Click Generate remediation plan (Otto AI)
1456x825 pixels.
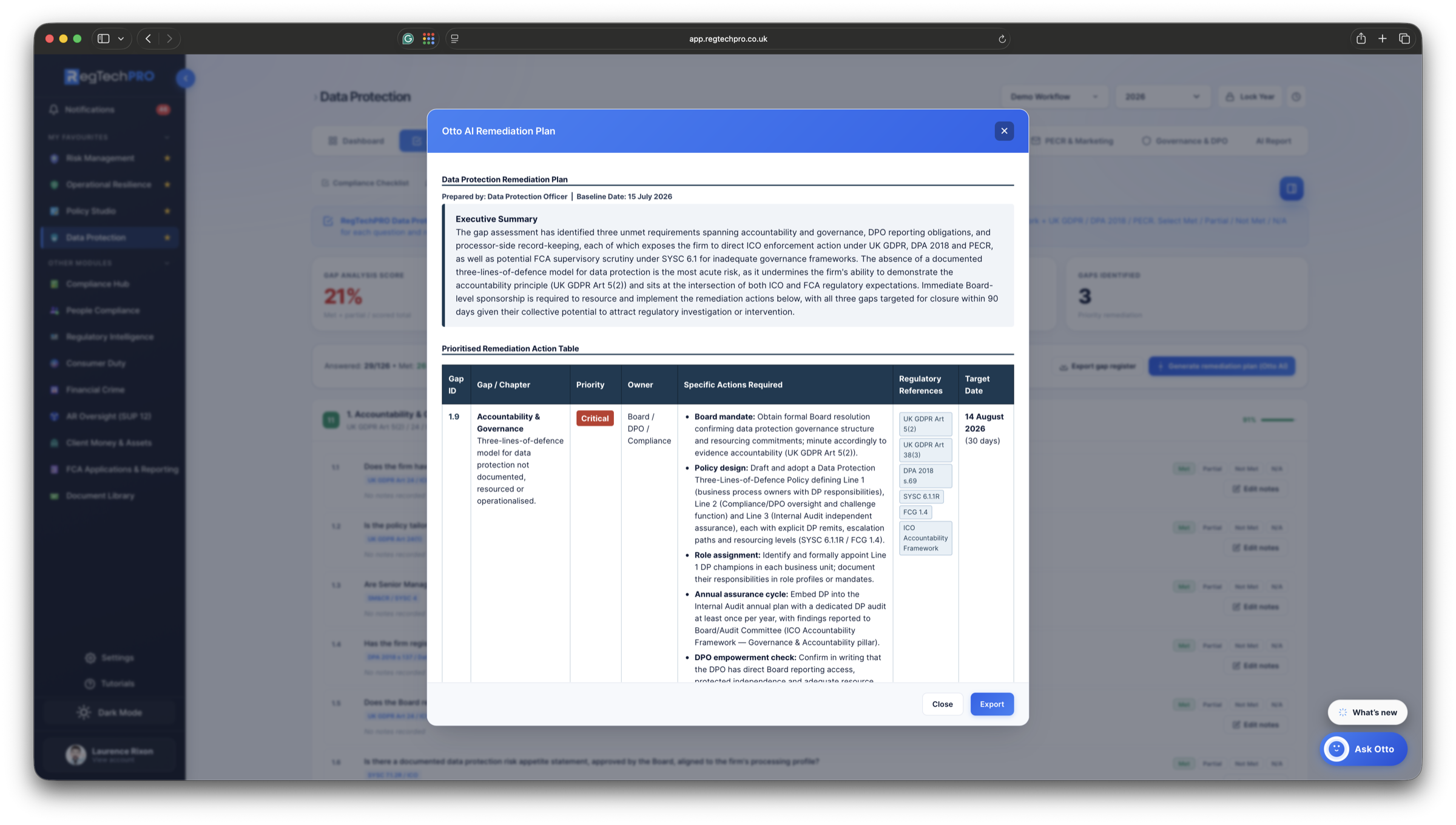click(1221, 366)
